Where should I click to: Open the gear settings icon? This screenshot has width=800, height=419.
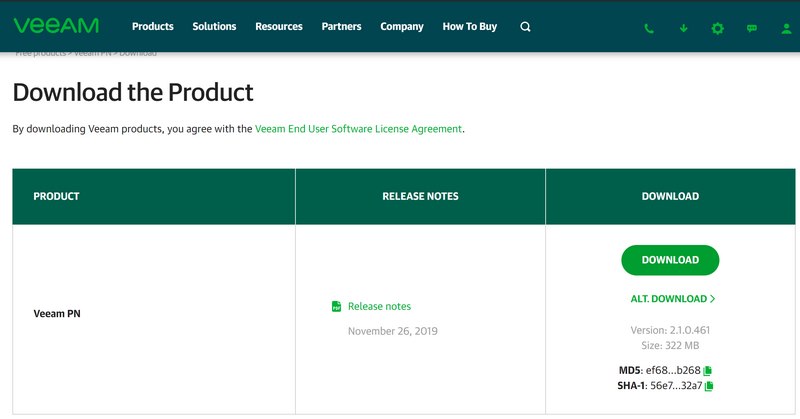point(717,28)
